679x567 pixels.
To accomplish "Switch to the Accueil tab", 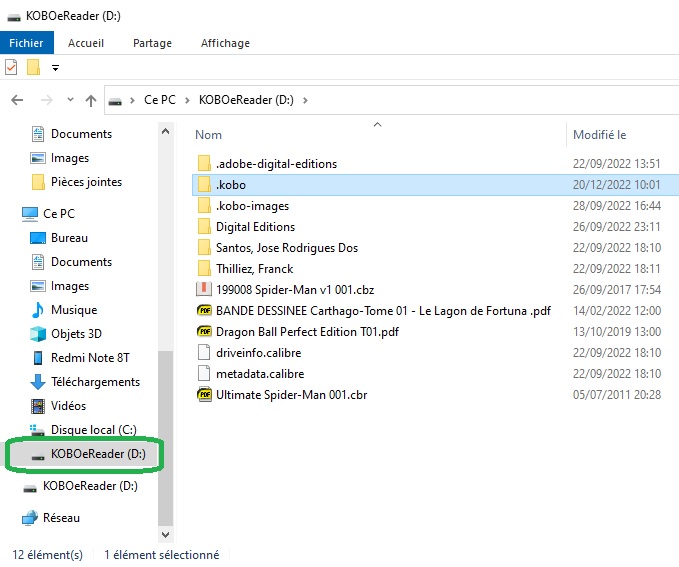I will click(86, 43).
